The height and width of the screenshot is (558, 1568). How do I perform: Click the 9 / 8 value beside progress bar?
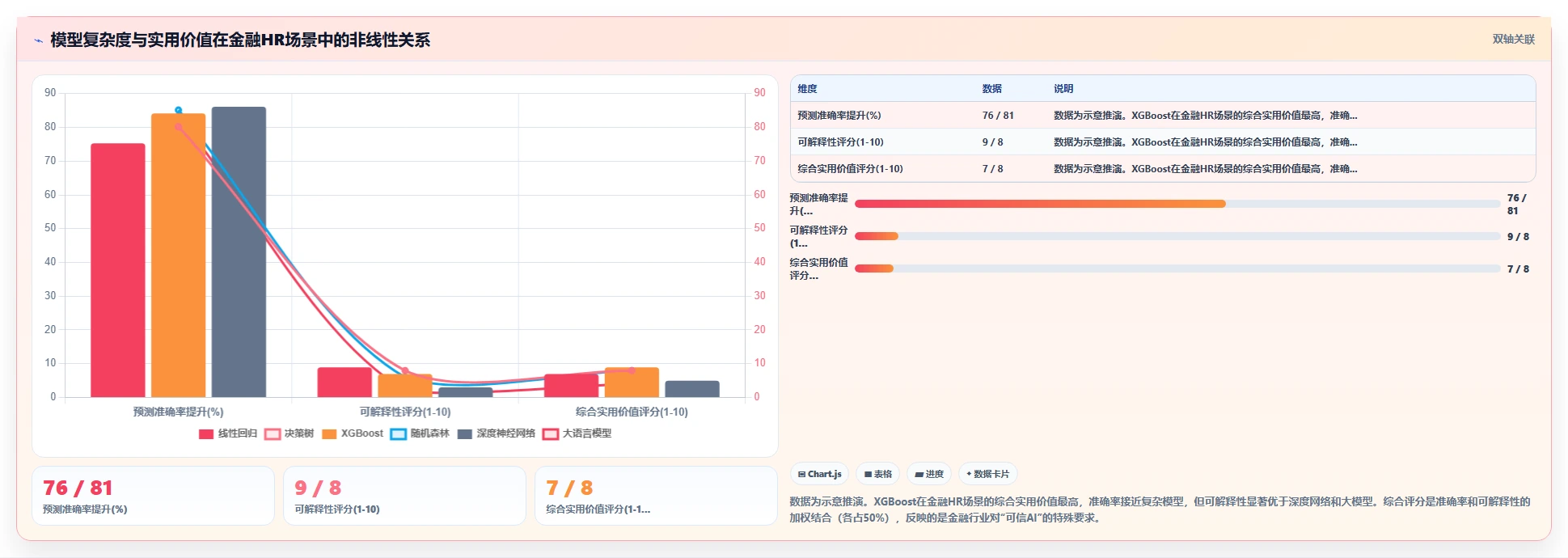coord(1518,236)
